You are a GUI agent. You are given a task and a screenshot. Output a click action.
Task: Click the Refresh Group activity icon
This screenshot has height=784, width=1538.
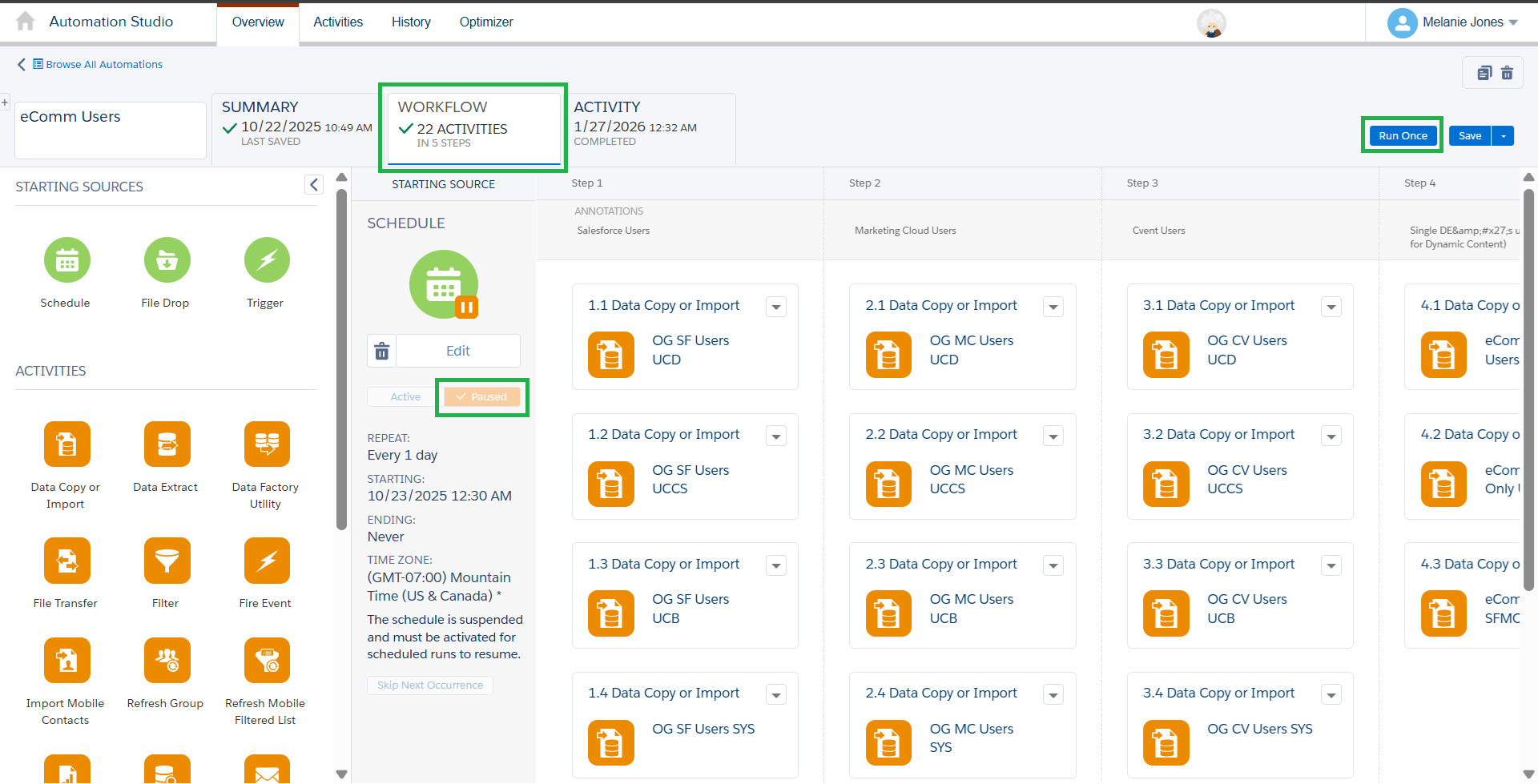[167, 661]
